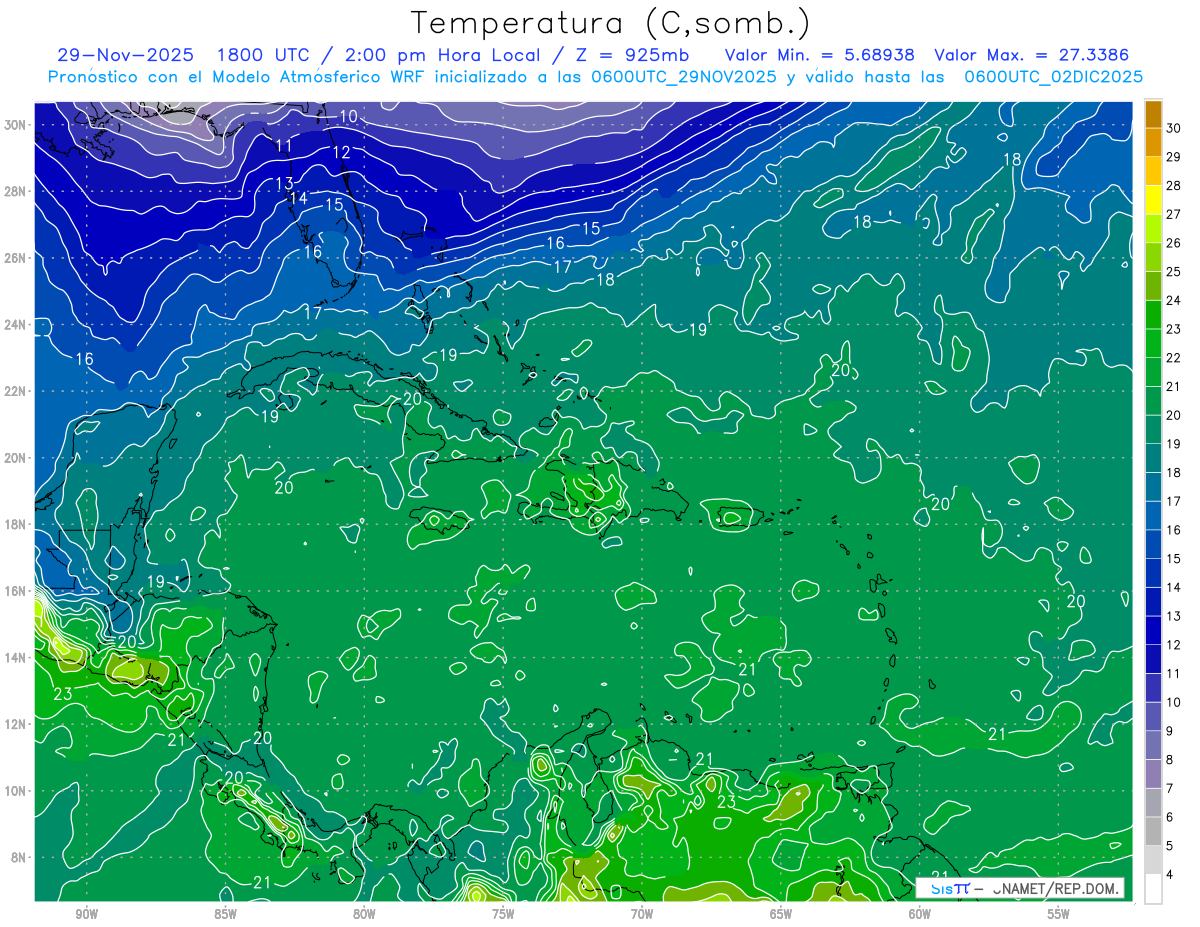This screenshot has height=927, width=1200.
Task: Click the legend scale label "30"
Action: tap(1174, 127)
